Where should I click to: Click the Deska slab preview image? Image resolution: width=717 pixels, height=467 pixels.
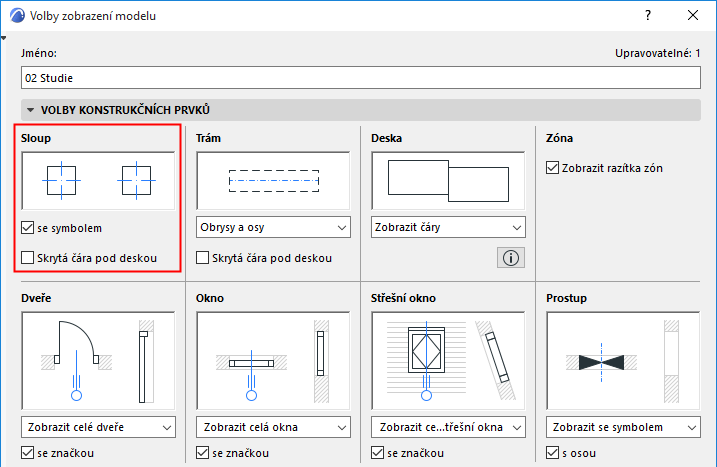448,180
